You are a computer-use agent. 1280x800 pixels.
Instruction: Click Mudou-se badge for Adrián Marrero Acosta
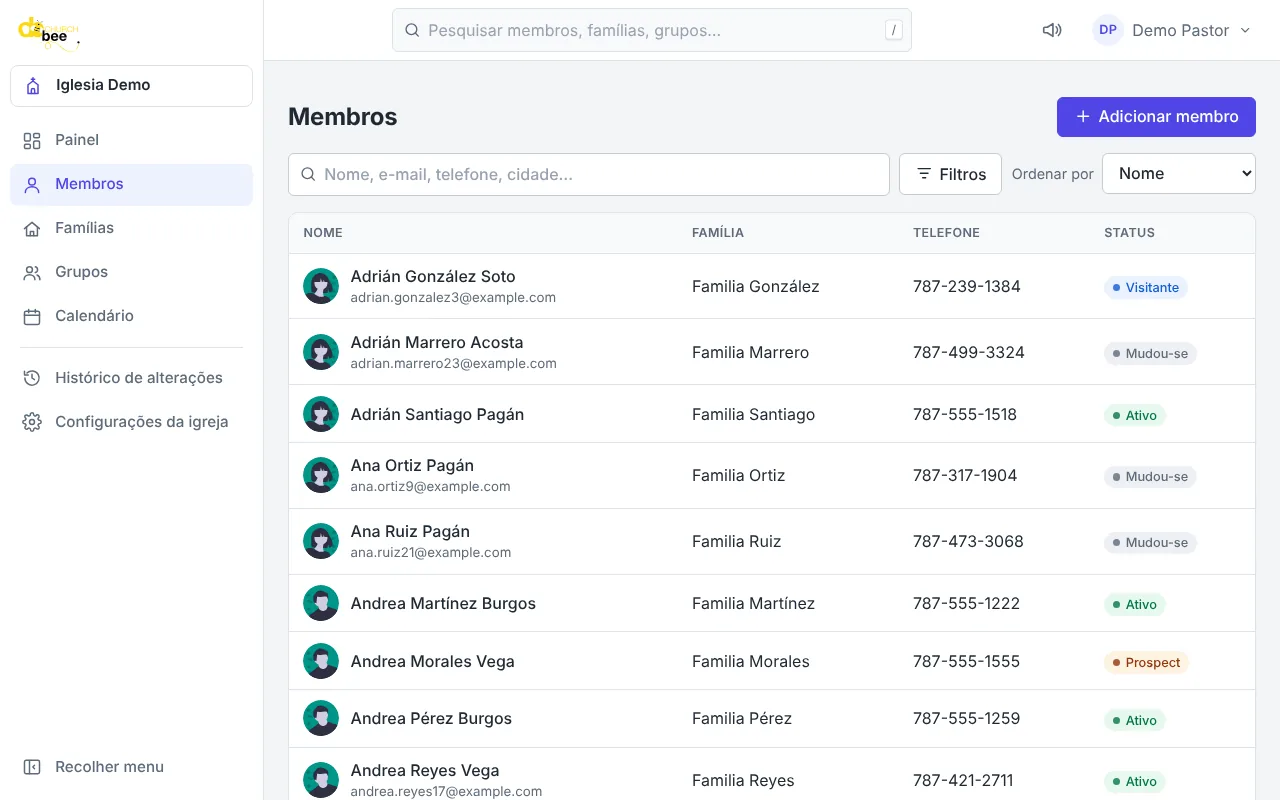(1150, 353)
